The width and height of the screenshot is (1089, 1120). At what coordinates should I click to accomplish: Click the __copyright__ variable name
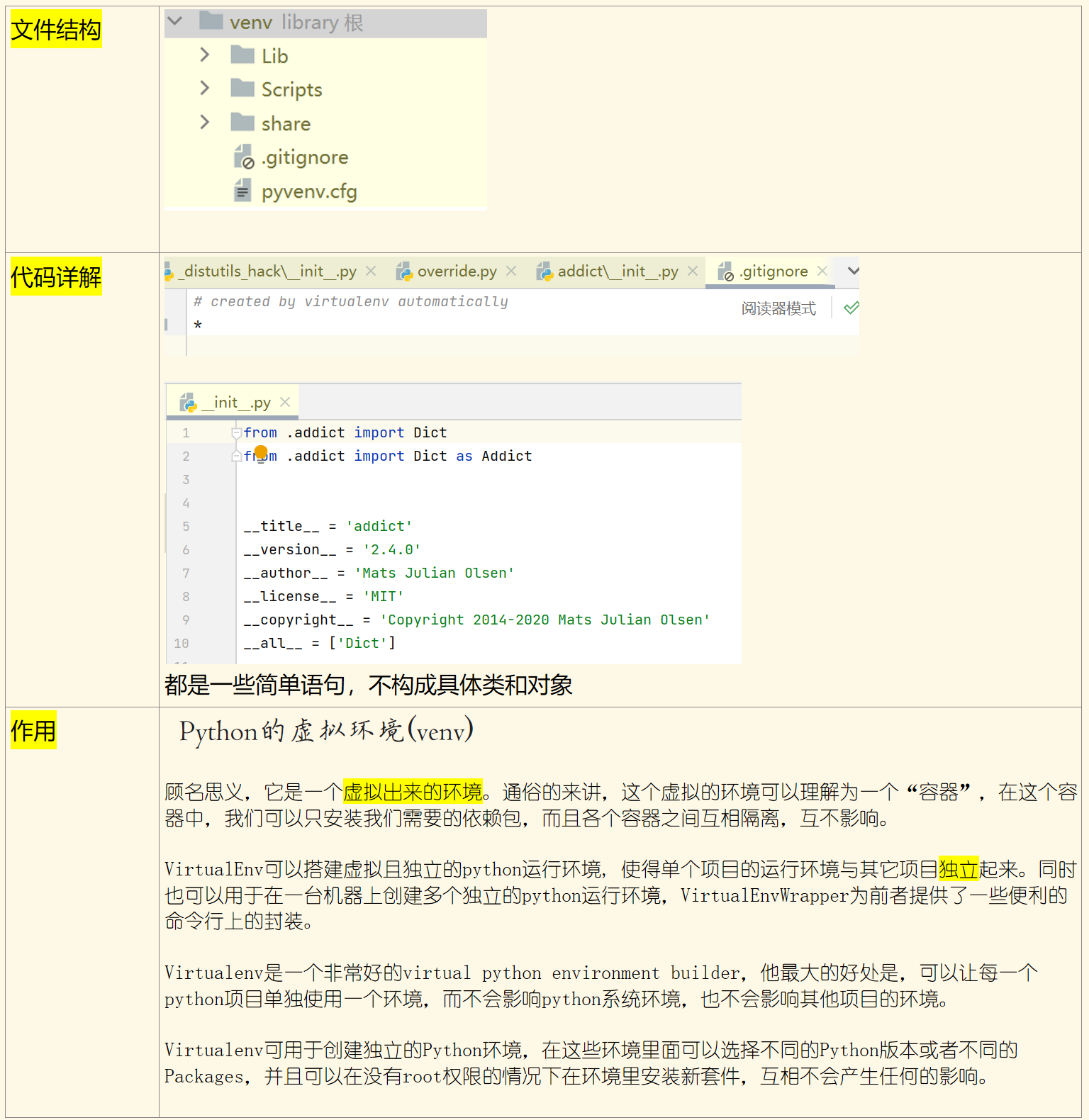point(298,620)
